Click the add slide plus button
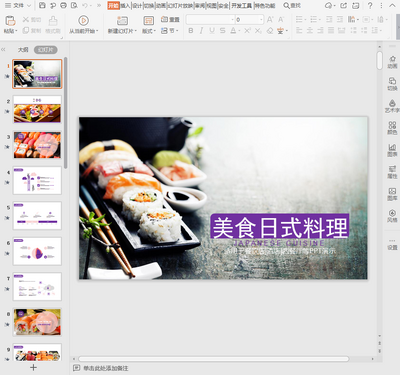400x375 pixels. [33, 367]
